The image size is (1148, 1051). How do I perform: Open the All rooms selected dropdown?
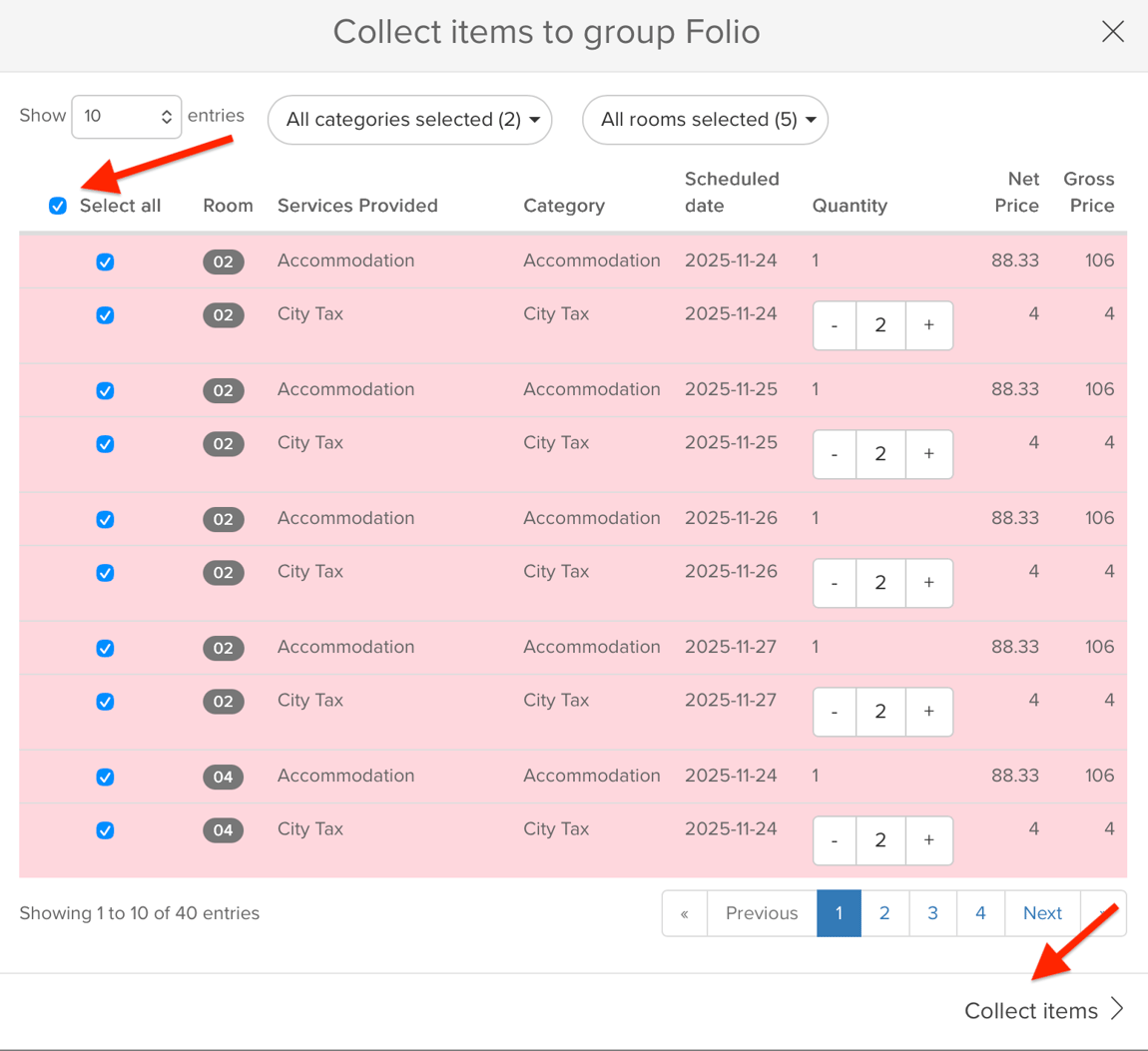(705, 120)
